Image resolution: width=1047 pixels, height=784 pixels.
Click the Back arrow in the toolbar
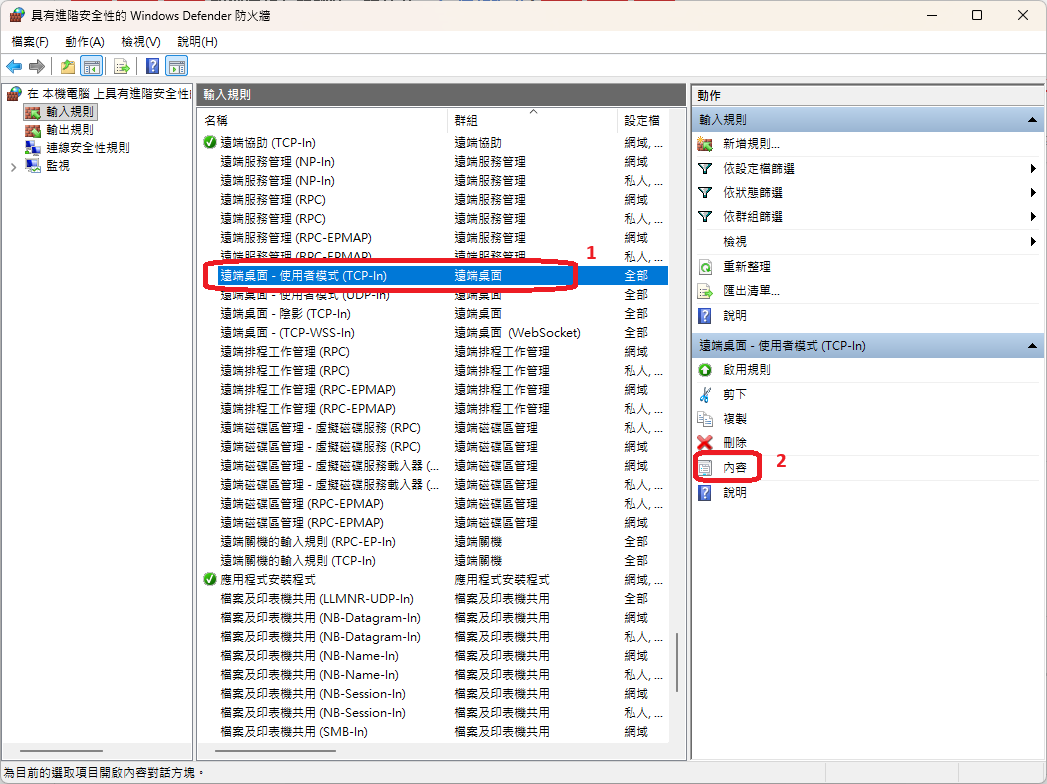tap(14, 67)
